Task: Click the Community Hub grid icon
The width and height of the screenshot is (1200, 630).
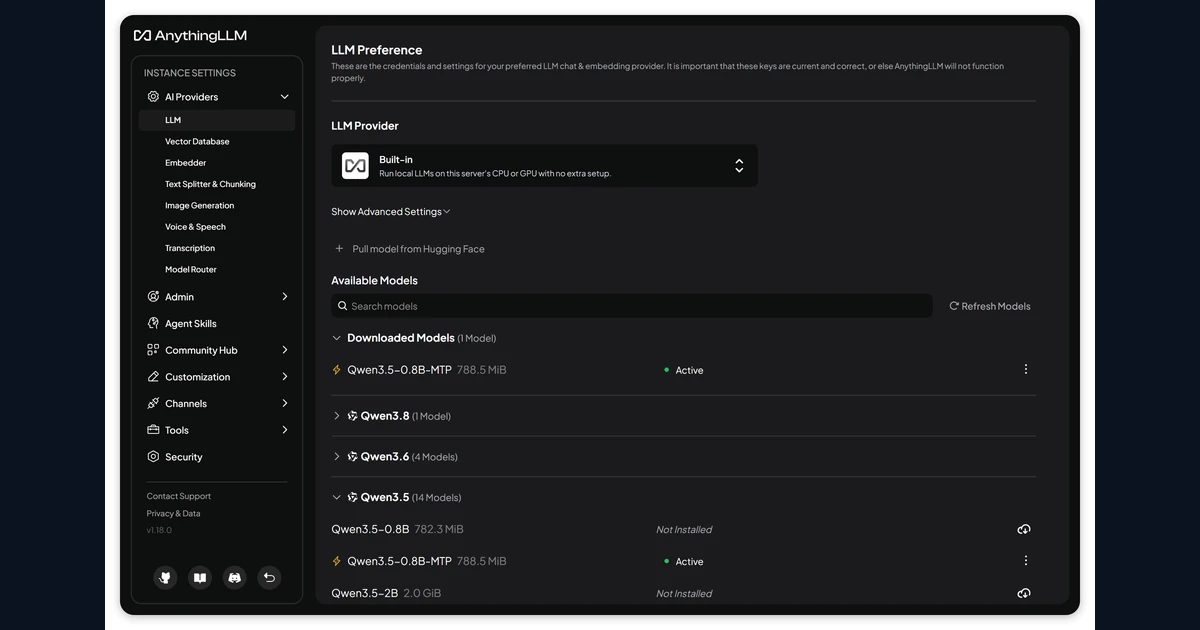Action: pyautogui.click(x=153, y=350)
